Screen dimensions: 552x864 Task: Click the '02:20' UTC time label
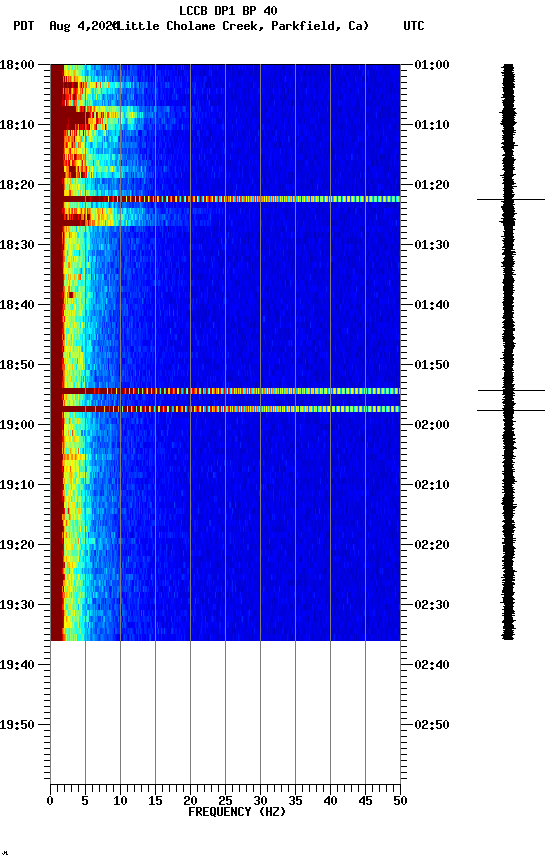point(432,545)
